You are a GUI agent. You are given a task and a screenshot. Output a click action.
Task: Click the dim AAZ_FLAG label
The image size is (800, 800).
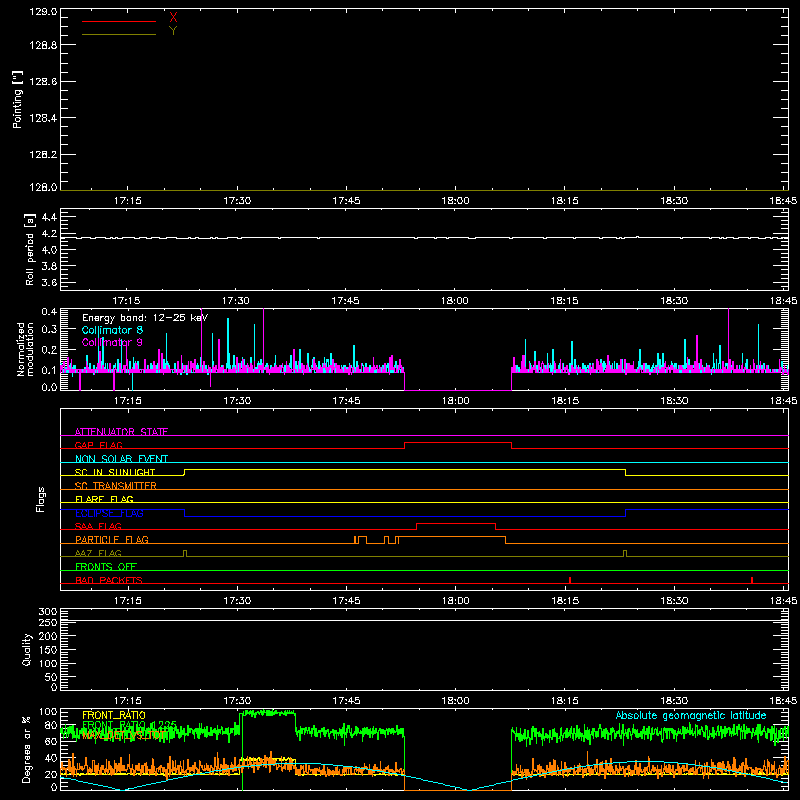pos(98,553)
